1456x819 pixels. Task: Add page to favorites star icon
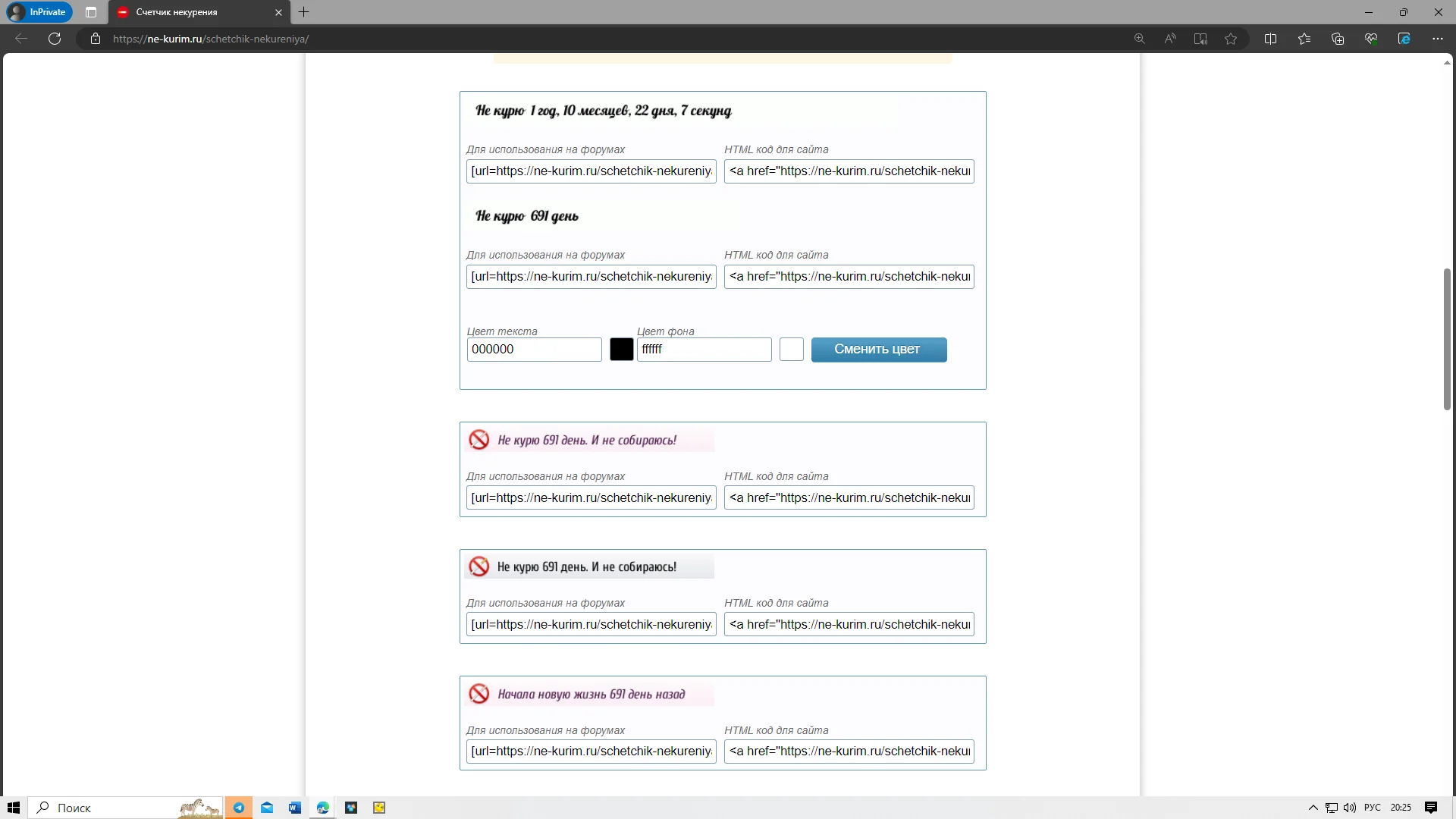tap(1231, 39)
